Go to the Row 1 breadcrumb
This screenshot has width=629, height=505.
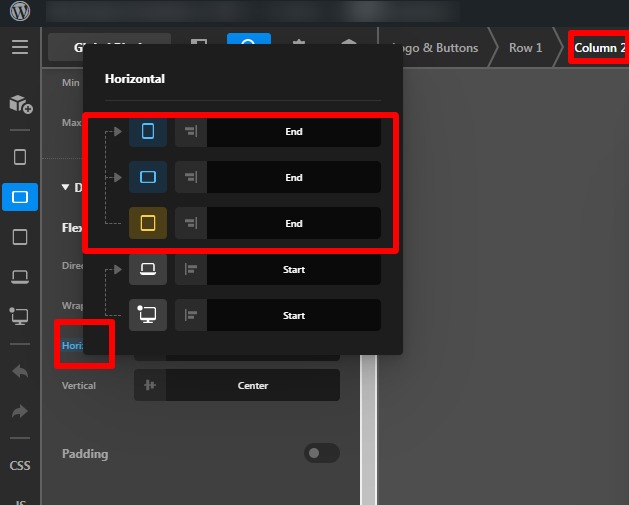pyautogui.click(x=525, y=48)
